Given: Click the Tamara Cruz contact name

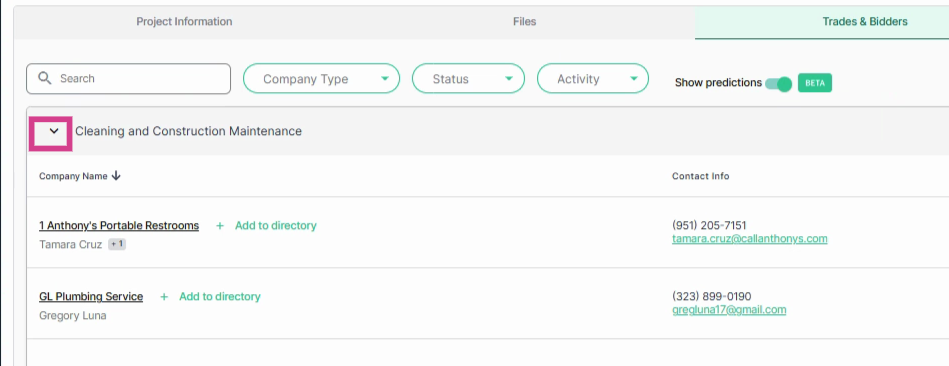Looking at the screenshot, I should [x=71, y=245].
